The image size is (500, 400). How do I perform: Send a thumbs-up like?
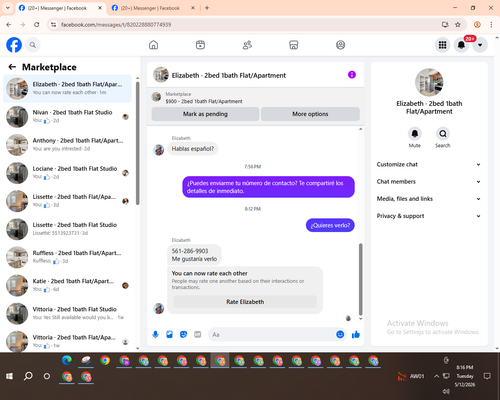tap(356, 334)
